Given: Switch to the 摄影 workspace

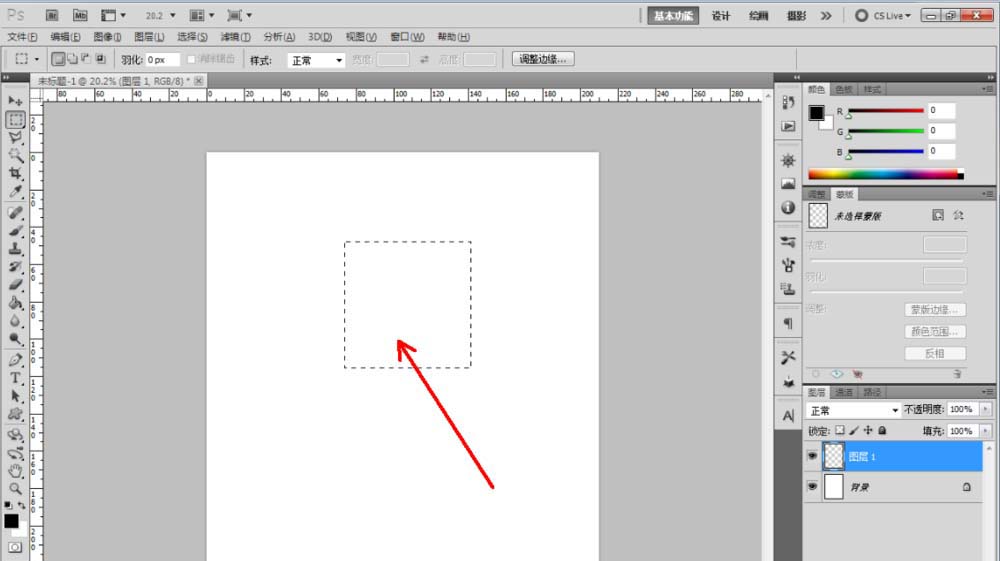Looking at the screenshot, I should (x=797, y=16).
